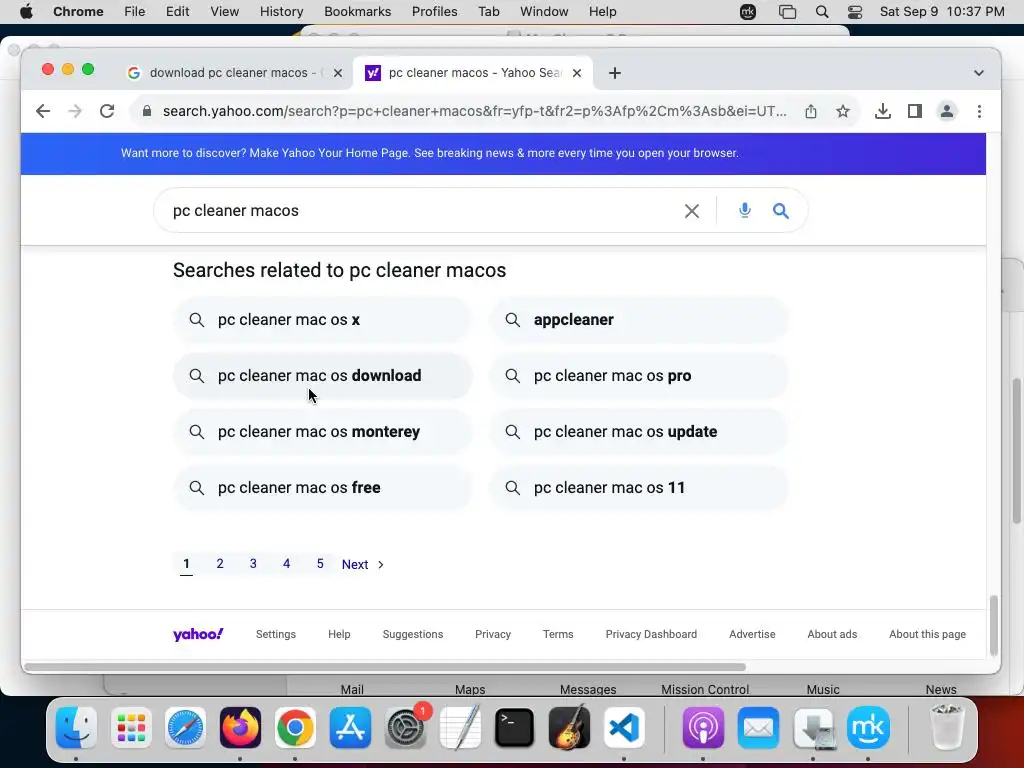The width and height of the screenshot is (1024, 768).
Task: Open Help link in footer
Action: (x=339, y=634)
